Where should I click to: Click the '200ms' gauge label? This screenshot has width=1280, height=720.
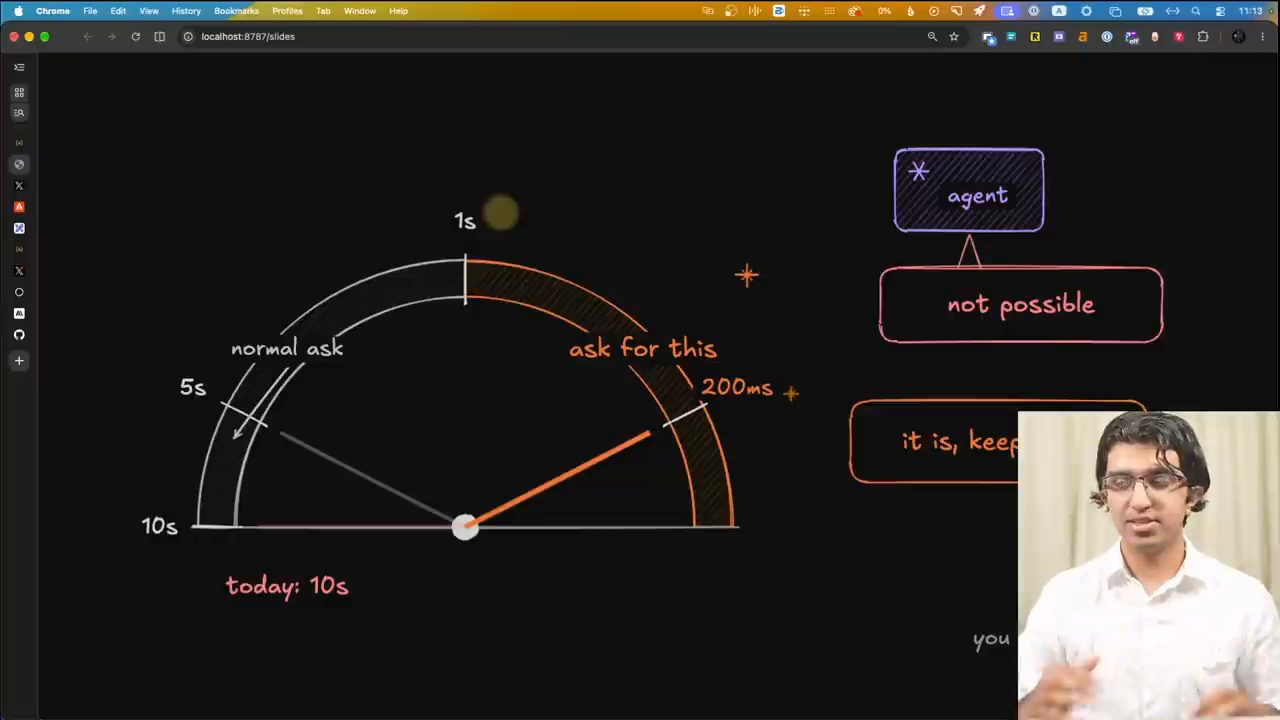point(737,387)
